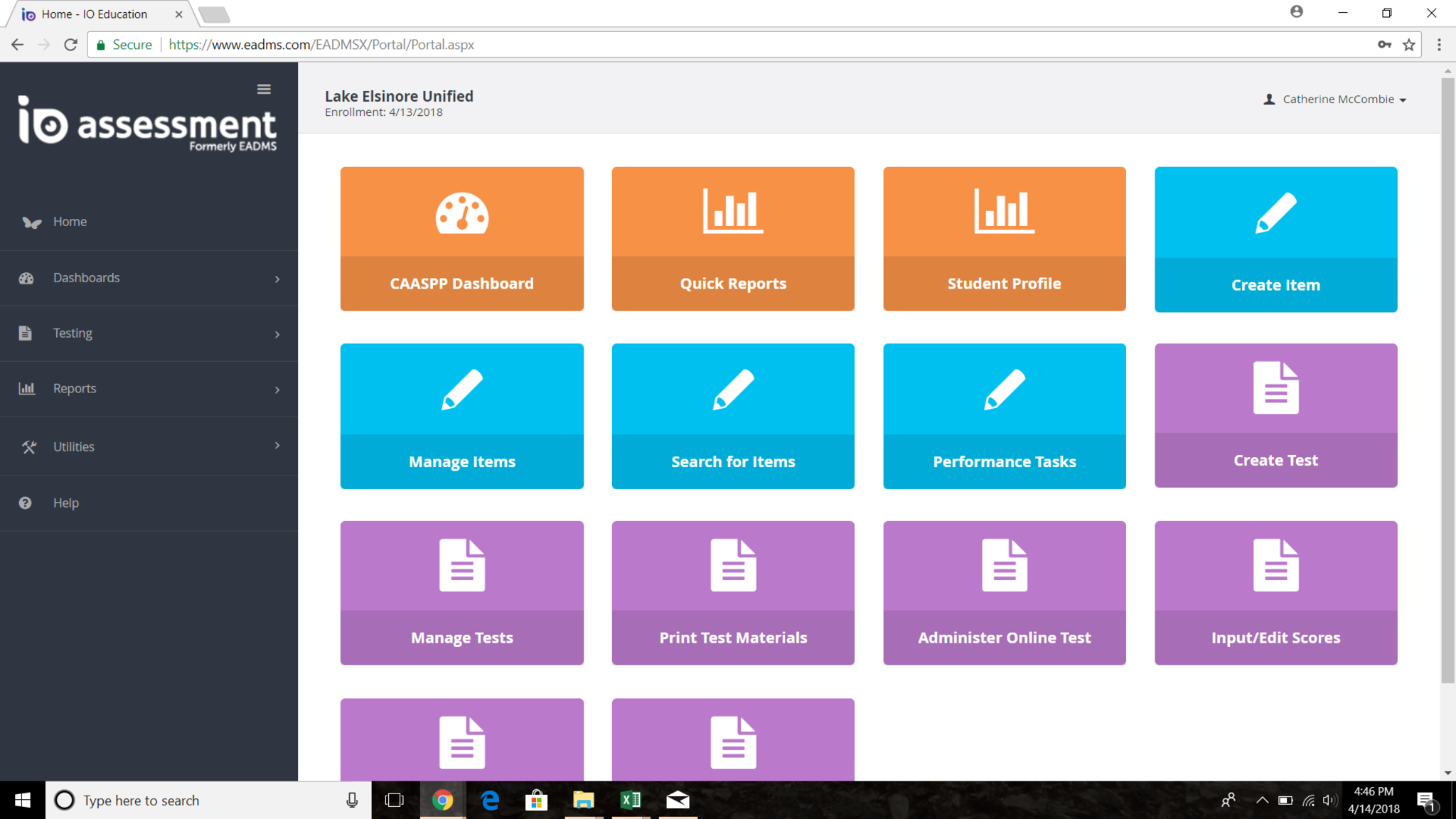Click the browser address bar URL
The height and width of the screenshot is (819, 1456).
321,45
